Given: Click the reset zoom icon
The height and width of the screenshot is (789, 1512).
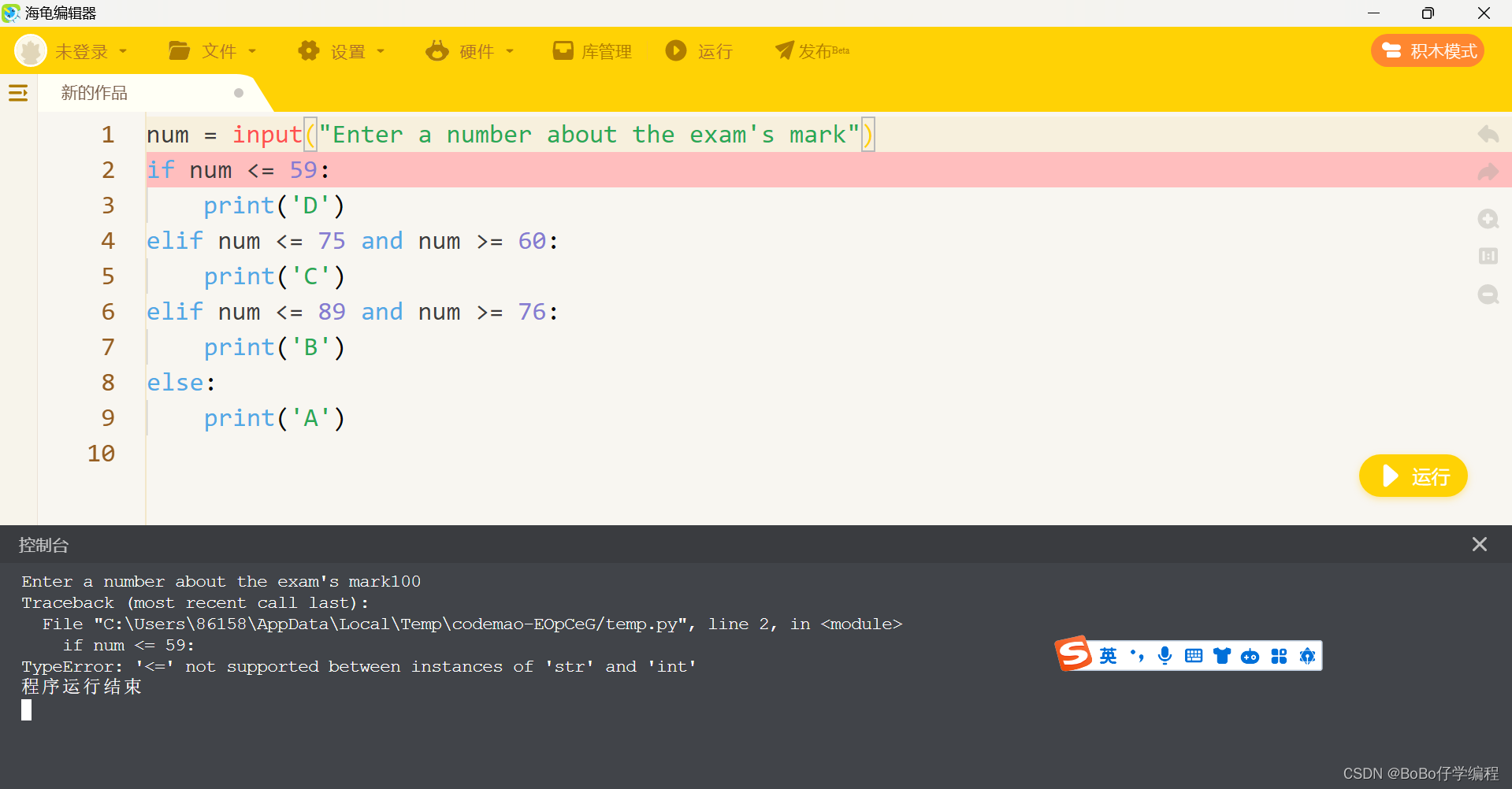Looking at the screenshot, I should [x=1488, y=256].
